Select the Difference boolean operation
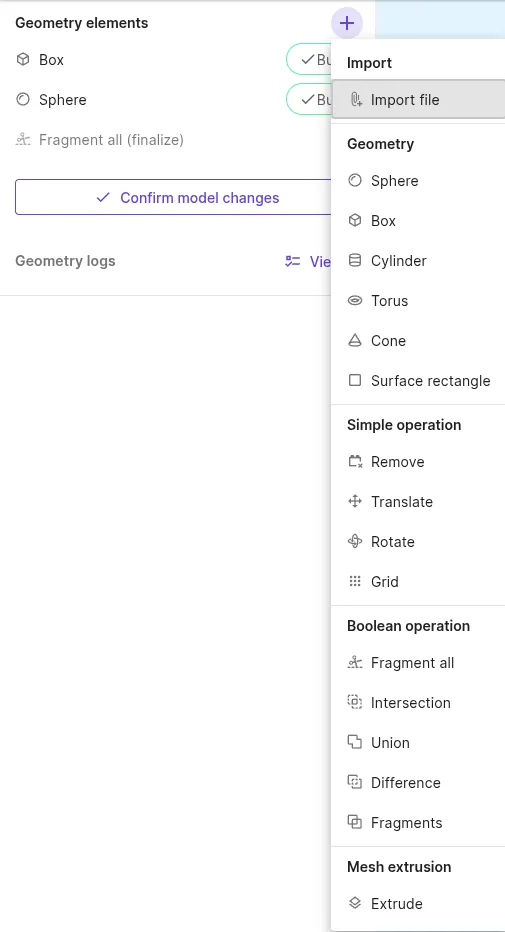The height and width of the screenshot is (932, 505). point(418,783)
